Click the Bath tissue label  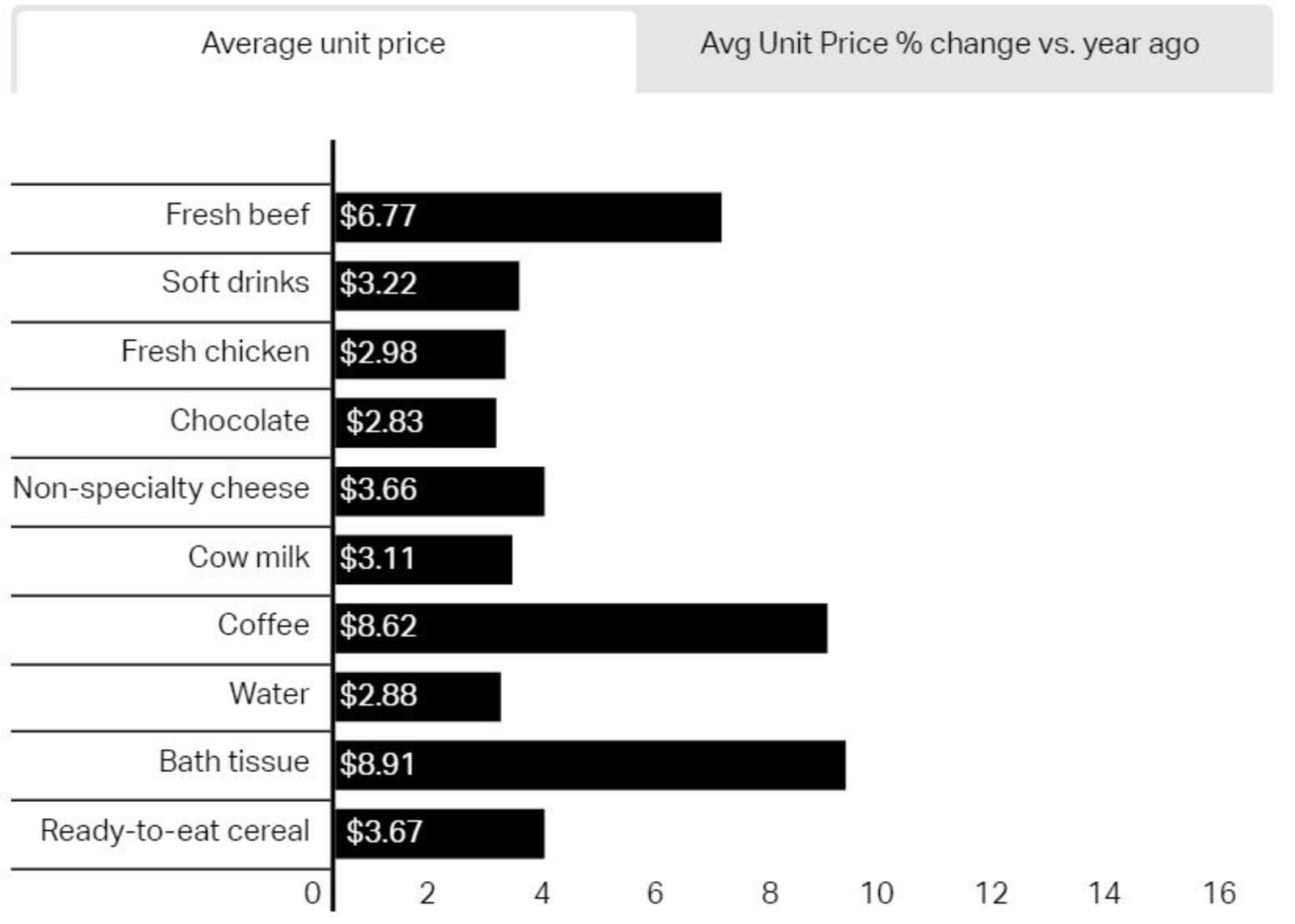235,761
